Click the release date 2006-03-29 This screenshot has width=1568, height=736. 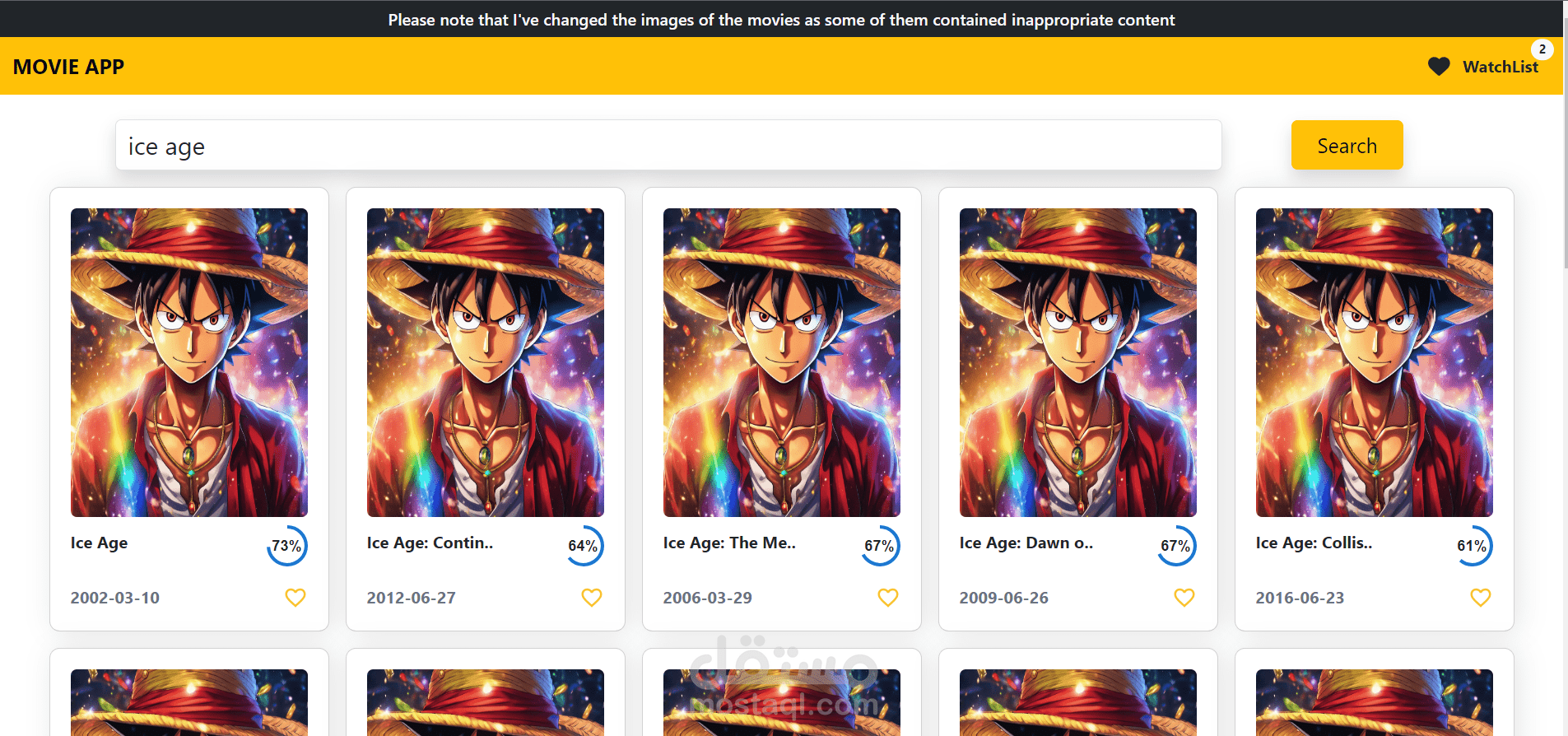(708, 599)
